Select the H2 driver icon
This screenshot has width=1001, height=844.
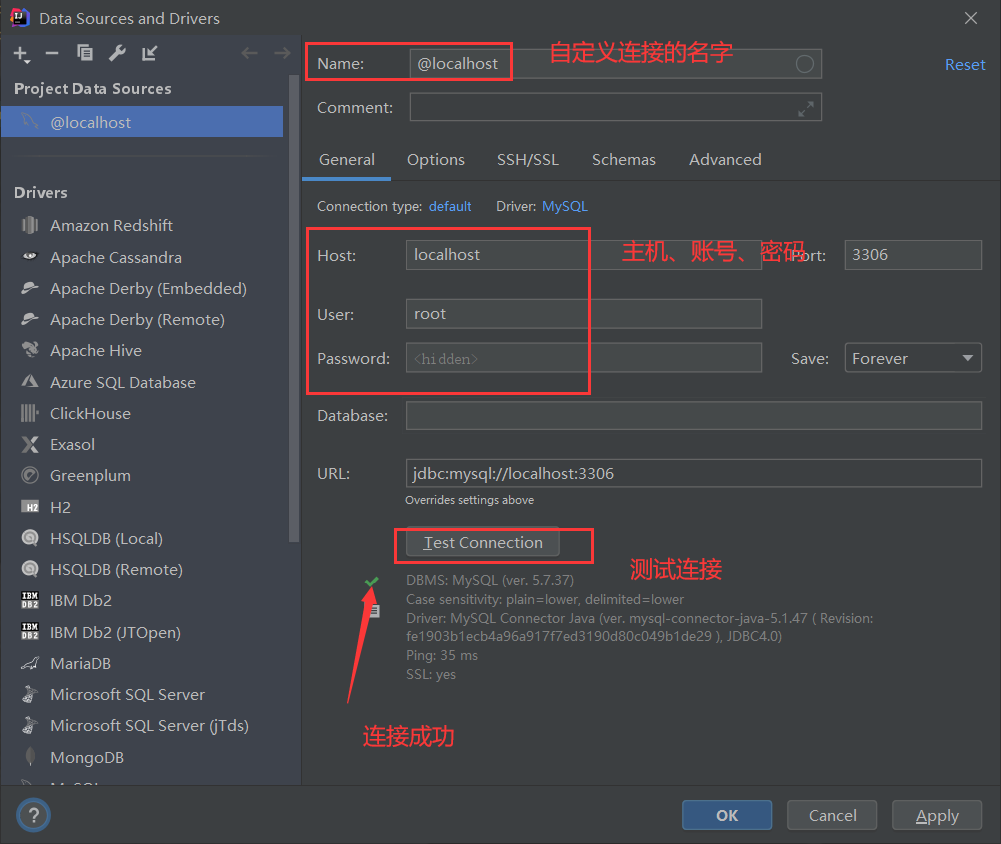29,507
